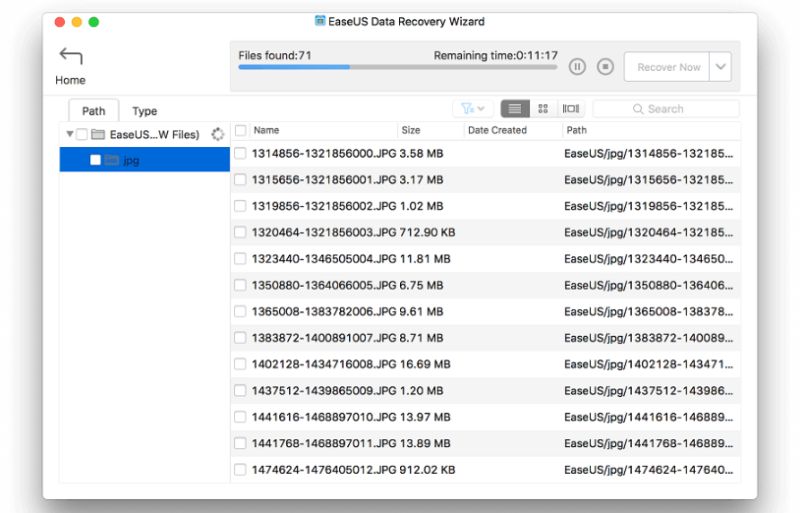The width and height of the screenshot is (800, 513).
Task: Click path EaseUS/jpg/1441768-146889...
Action: [648, 443]
